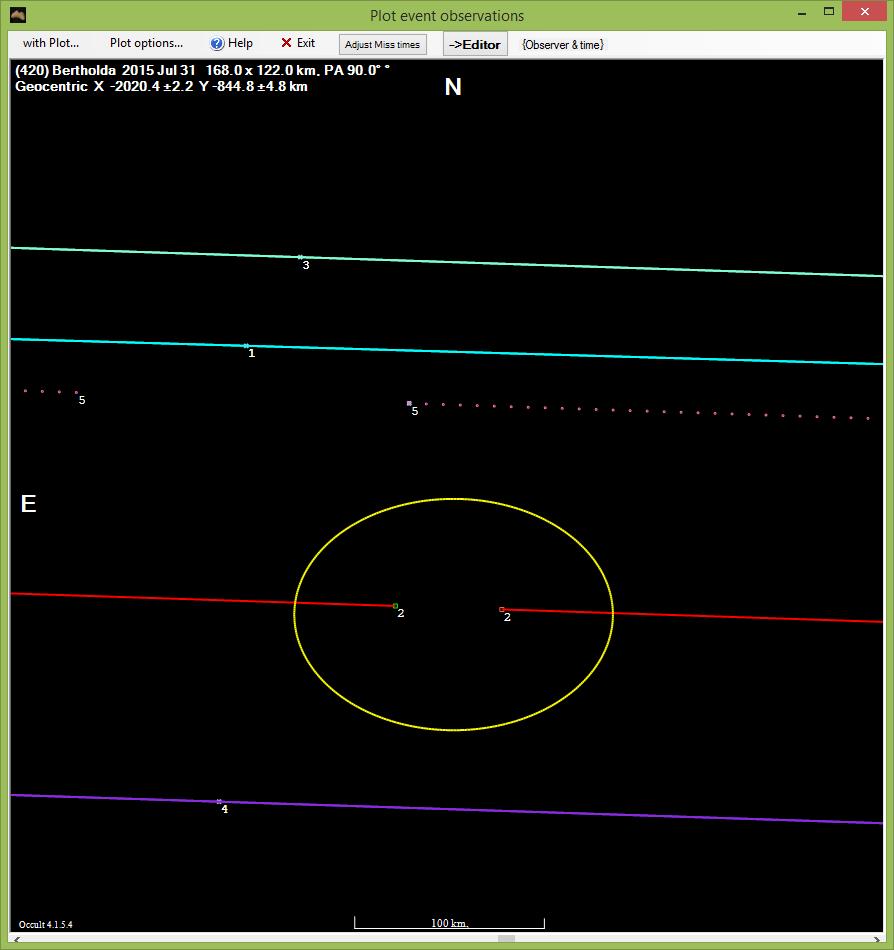Click the E east direction label

pyautogui.click(x=28, y=504)
